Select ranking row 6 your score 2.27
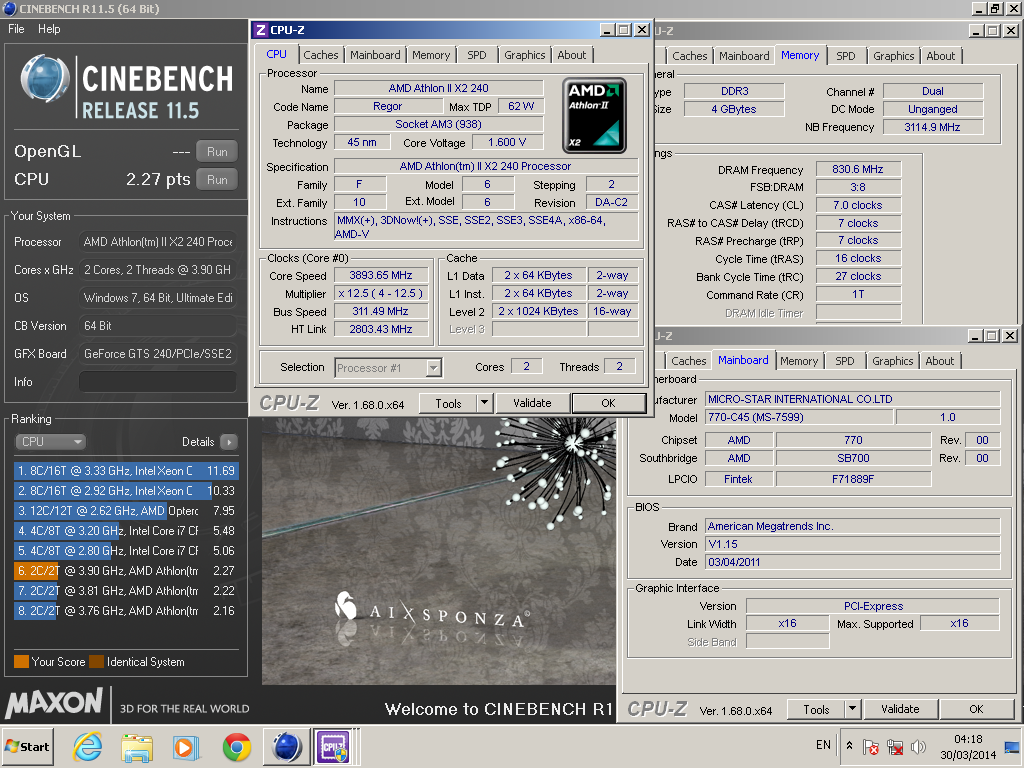Image resolution: width=1024 pixels, height=768 pixels. [x=126, y=571]
